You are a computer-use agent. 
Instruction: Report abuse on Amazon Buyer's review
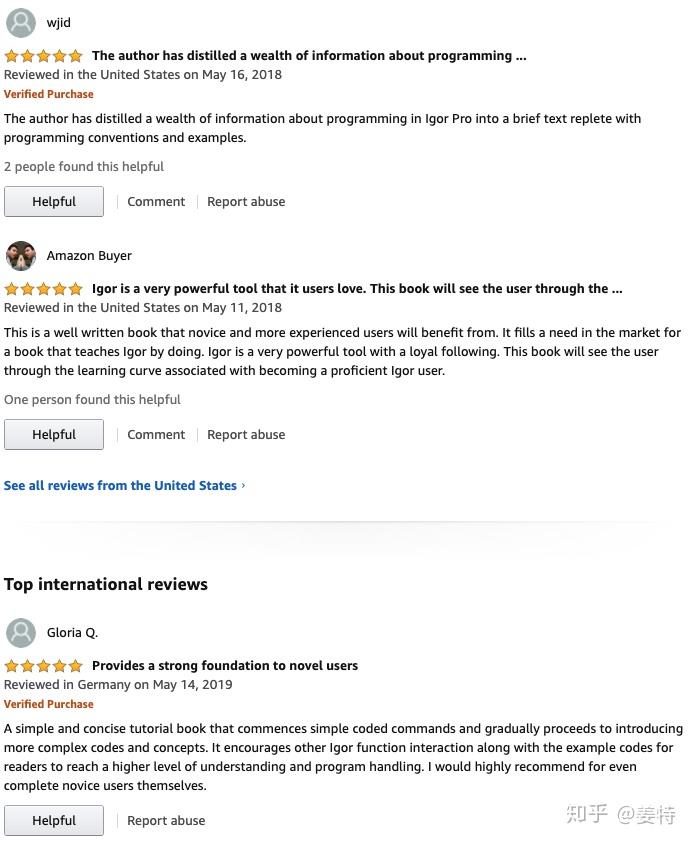[x=246, y=435]
